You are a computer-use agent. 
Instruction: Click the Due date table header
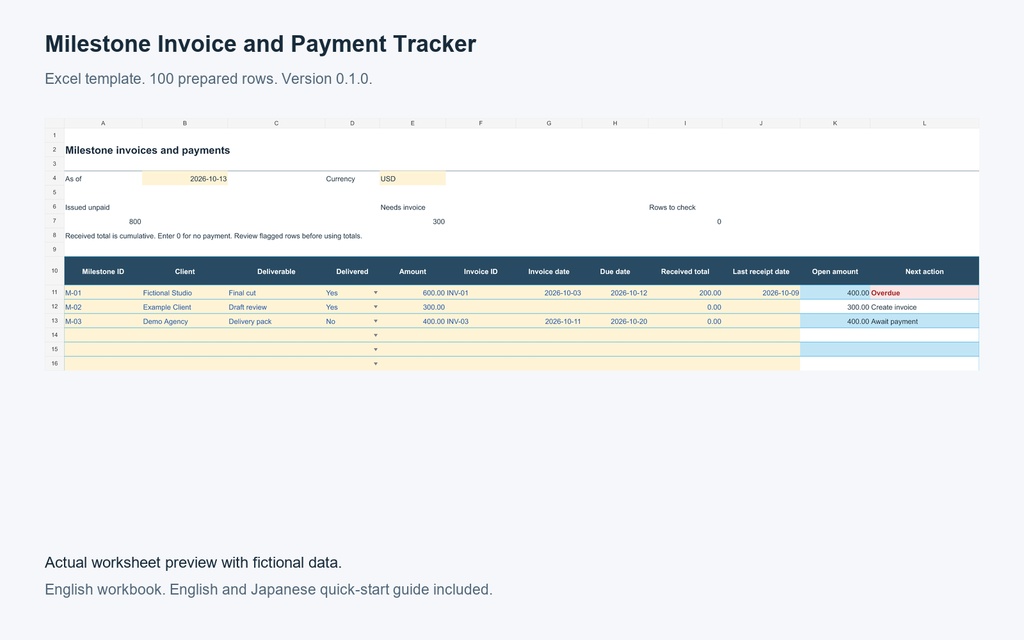(615, 272)
